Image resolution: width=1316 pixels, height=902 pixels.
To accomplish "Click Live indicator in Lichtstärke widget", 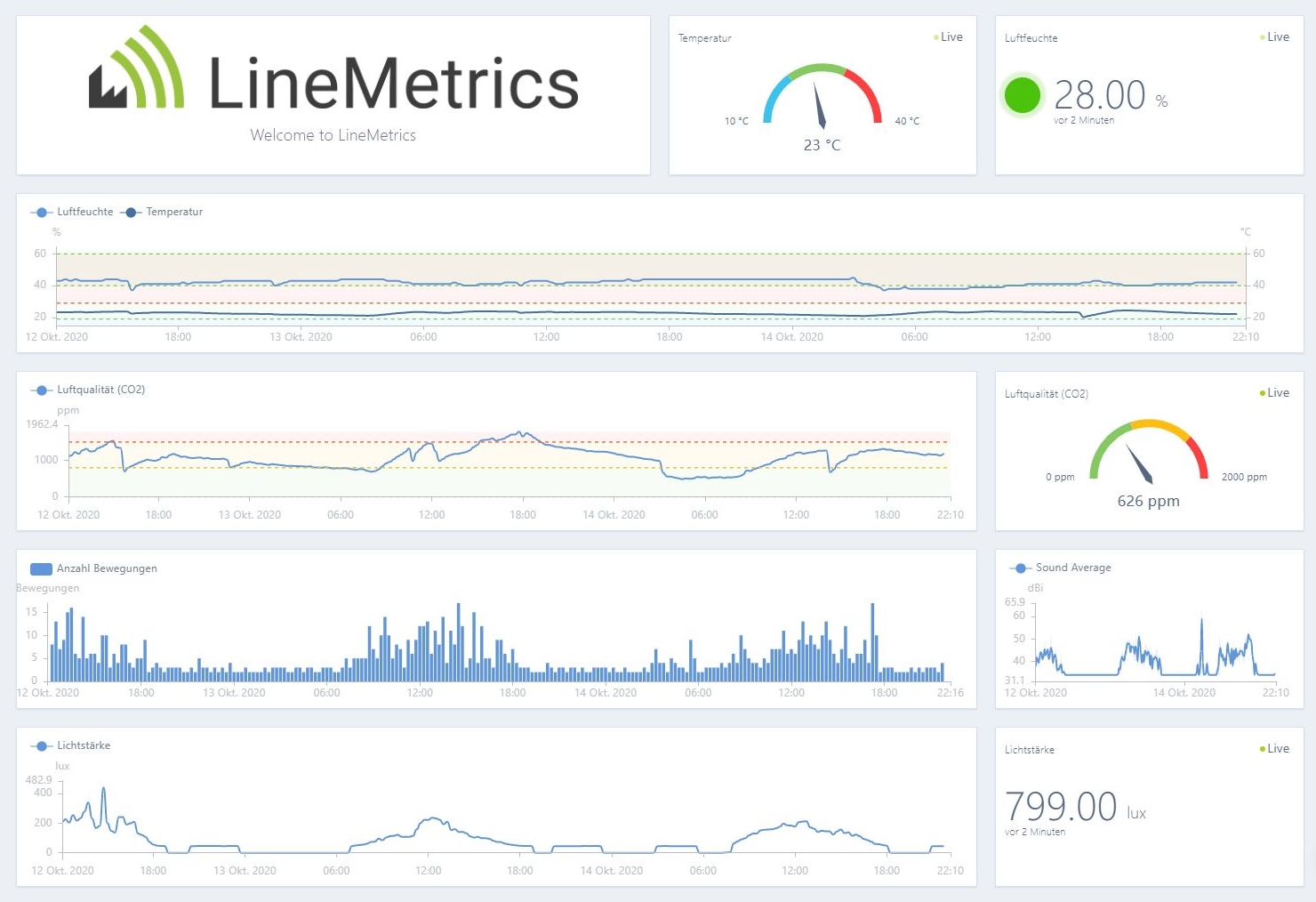I will tap(1275, 749).
